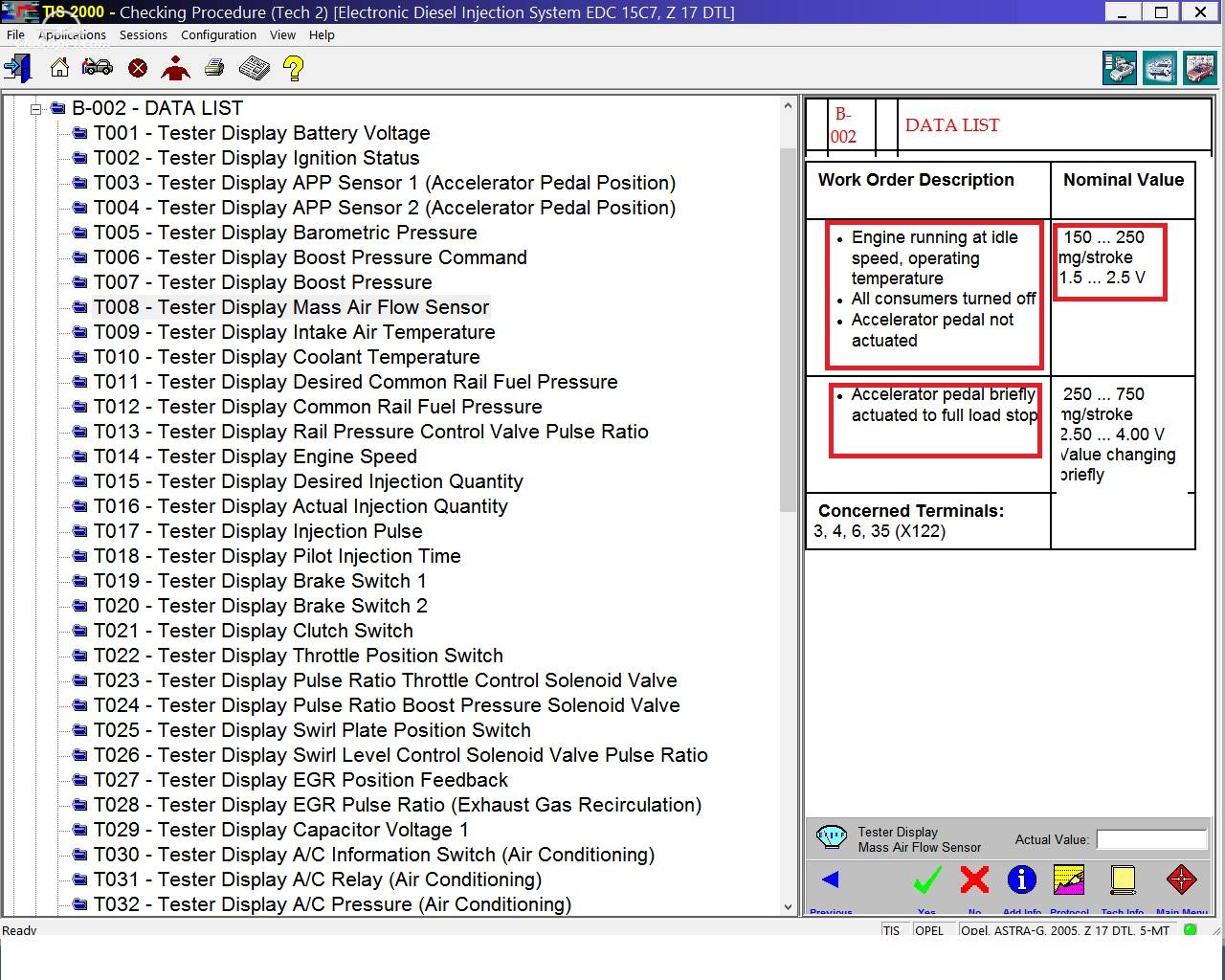
Task: Print using the printer toolbar icon
Action: pos(214,68)
